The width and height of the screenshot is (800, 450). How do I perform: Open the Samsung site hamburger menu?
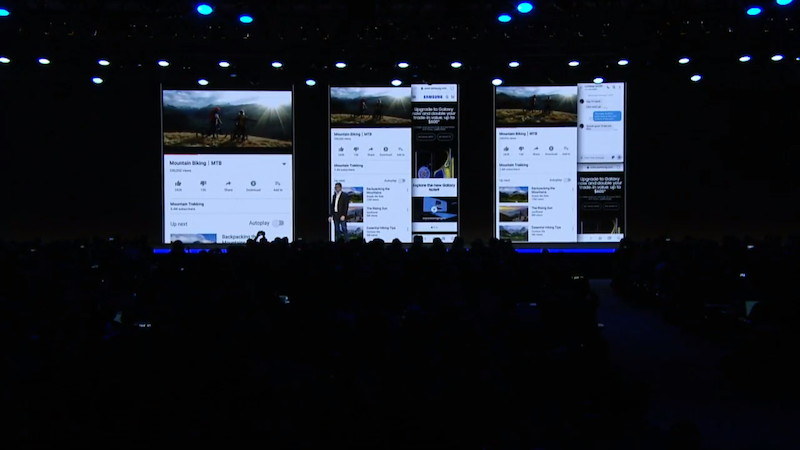click(x=453, y=97)
